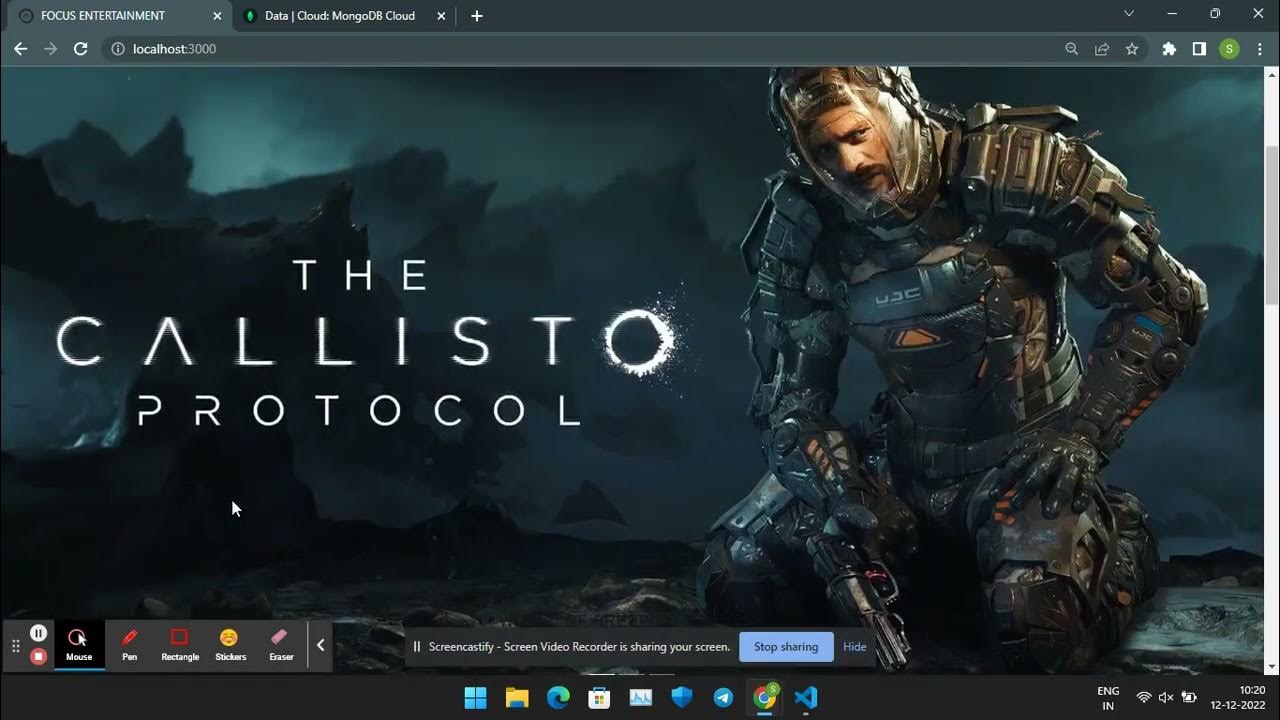Close the MongoDB Cloud tab
Viewport: 1280px width, 720px height.
[441, 16]
